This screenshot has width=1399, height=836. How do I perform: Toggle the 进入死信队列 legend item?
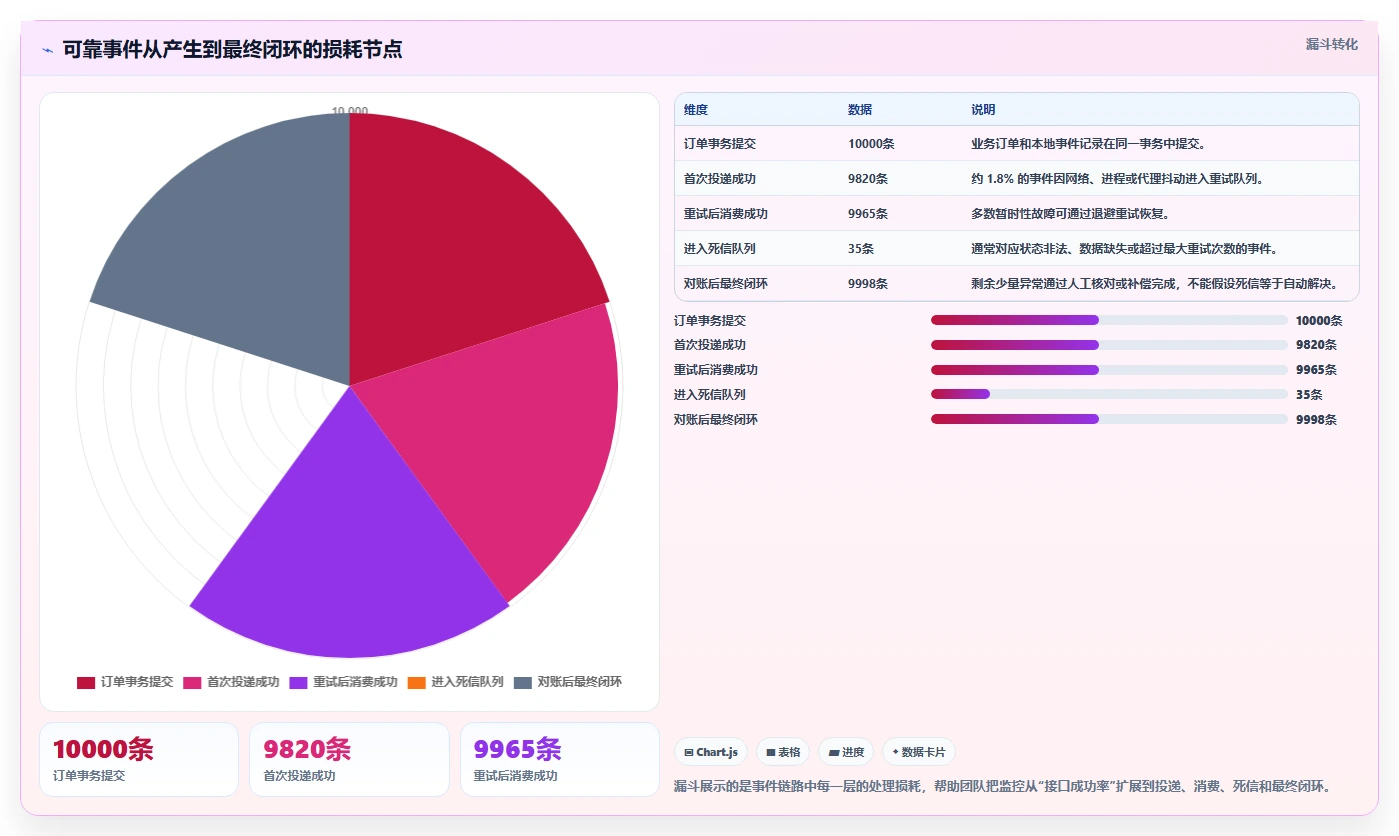(456, 682)
